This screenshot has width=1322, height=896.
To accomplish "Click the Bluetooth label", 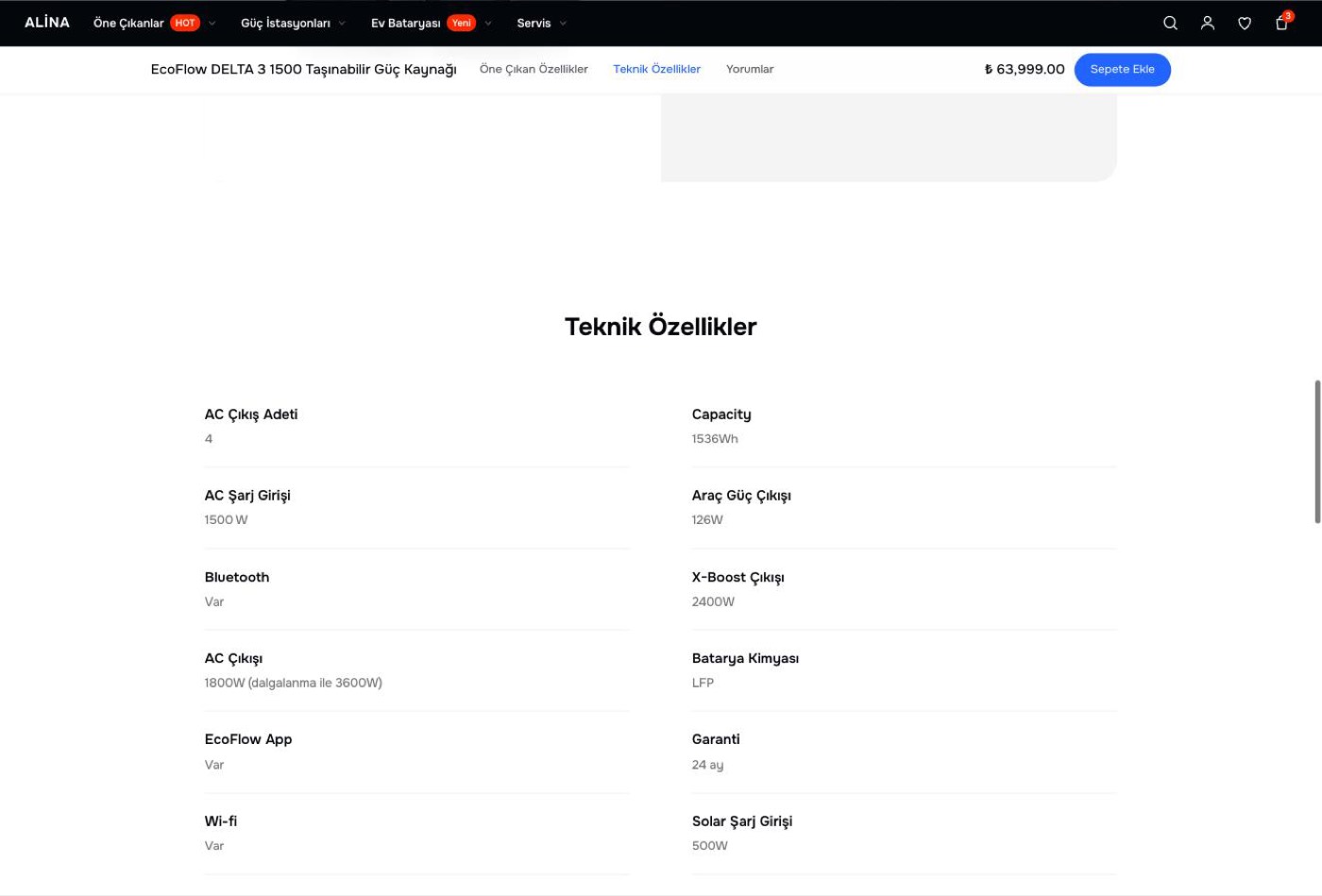I will point(237,577).
